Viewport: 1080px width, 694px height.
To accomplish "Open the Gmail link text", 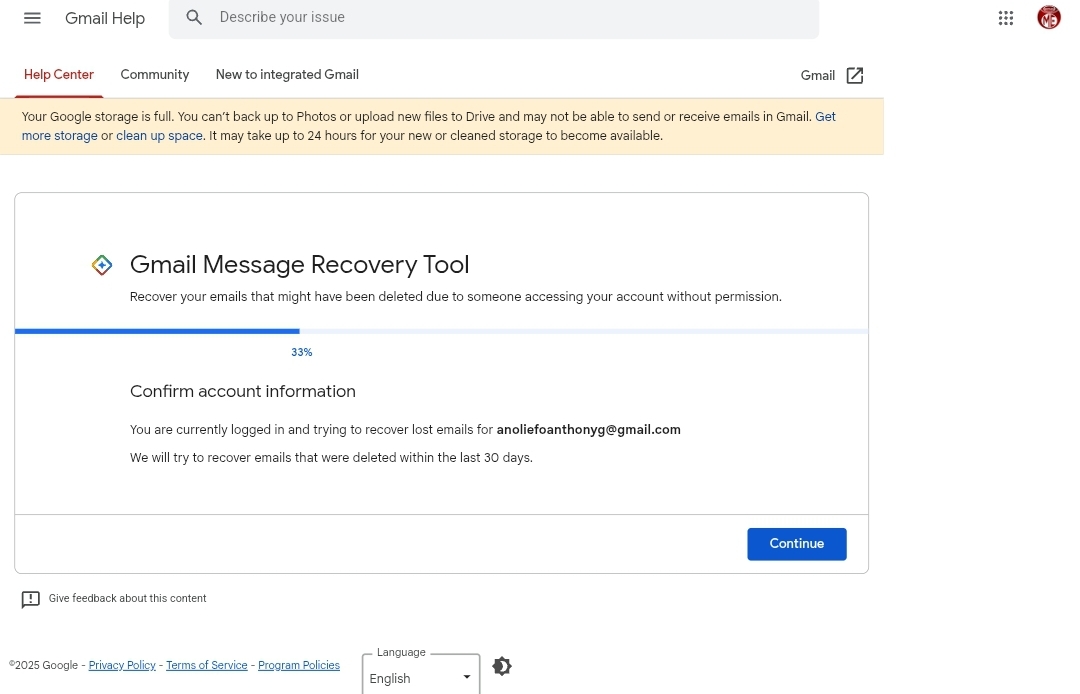I will tap(818, 76).
